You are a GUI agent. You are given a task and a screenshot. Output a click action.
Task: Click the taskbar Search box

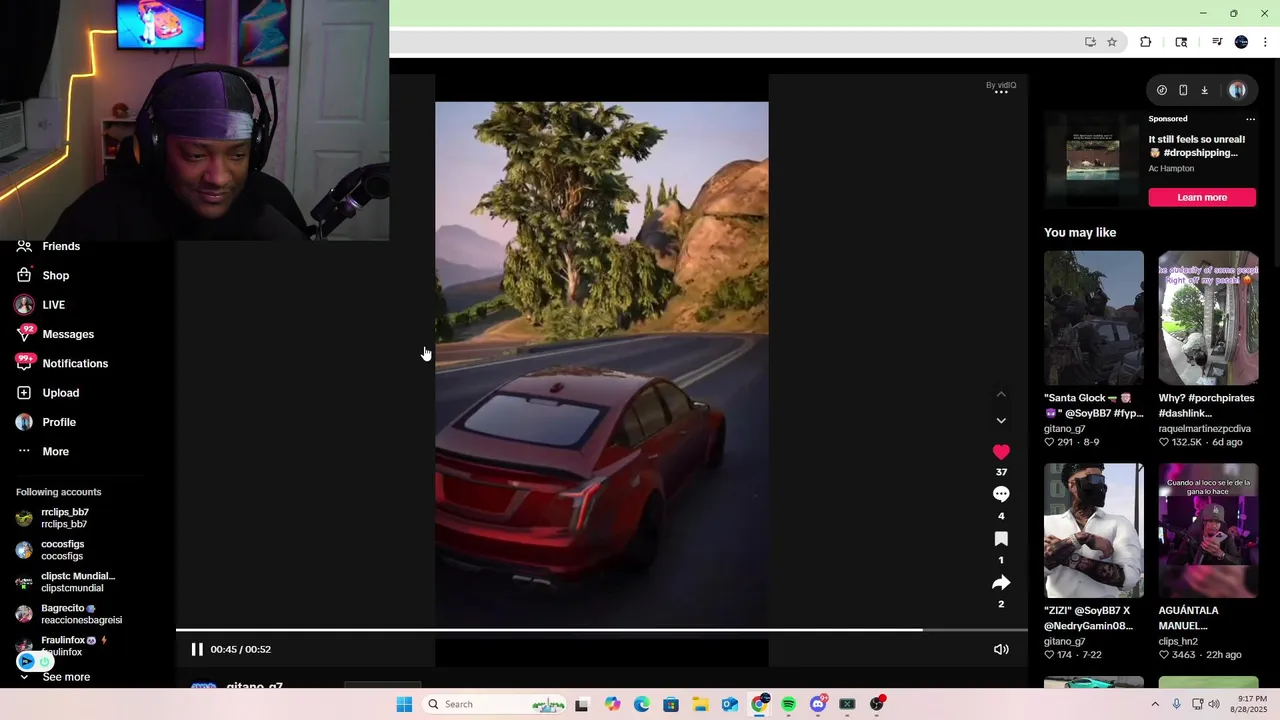[x=496, y=704]
